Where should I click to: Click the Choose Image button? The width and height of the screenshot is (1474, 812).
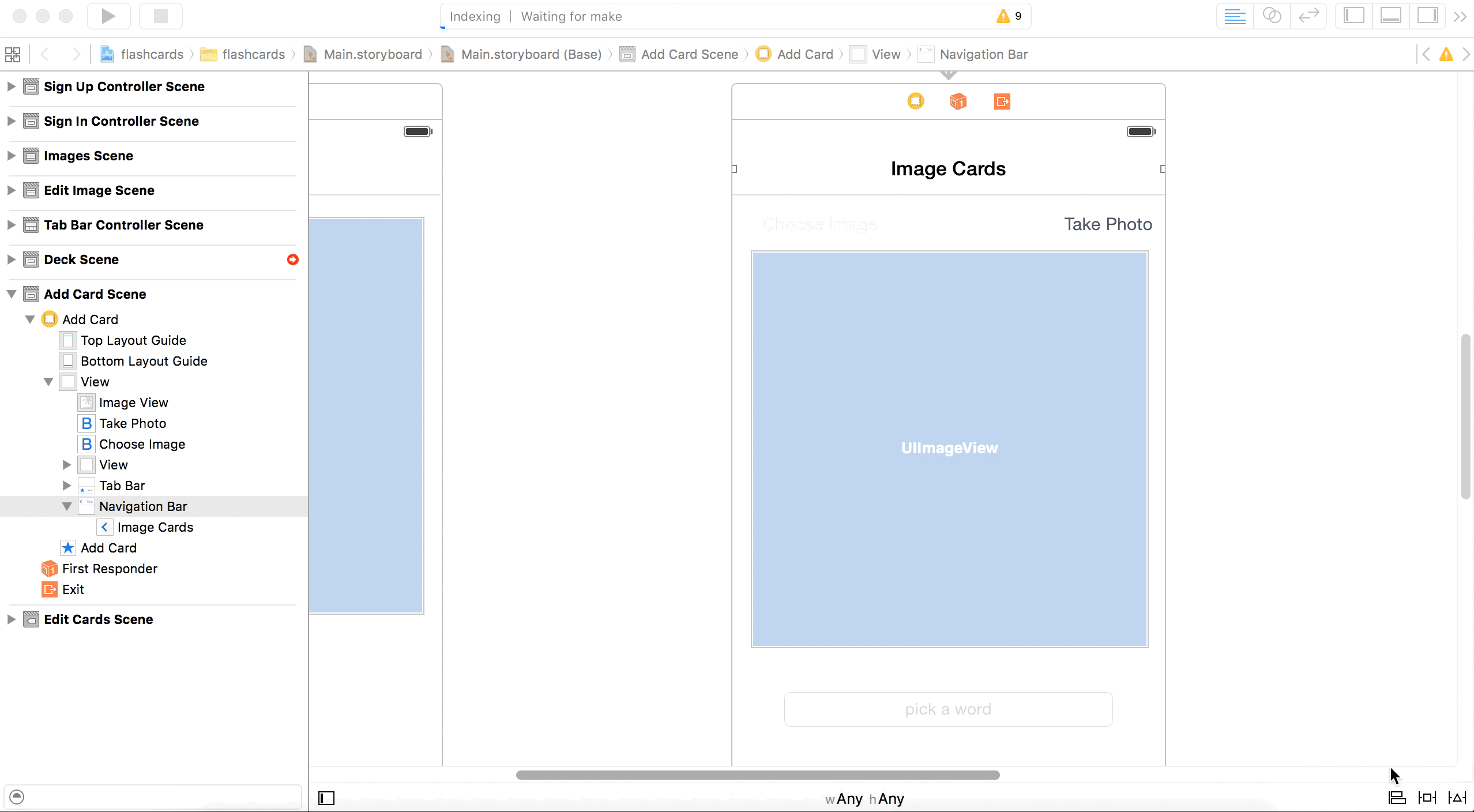[819, 223]
